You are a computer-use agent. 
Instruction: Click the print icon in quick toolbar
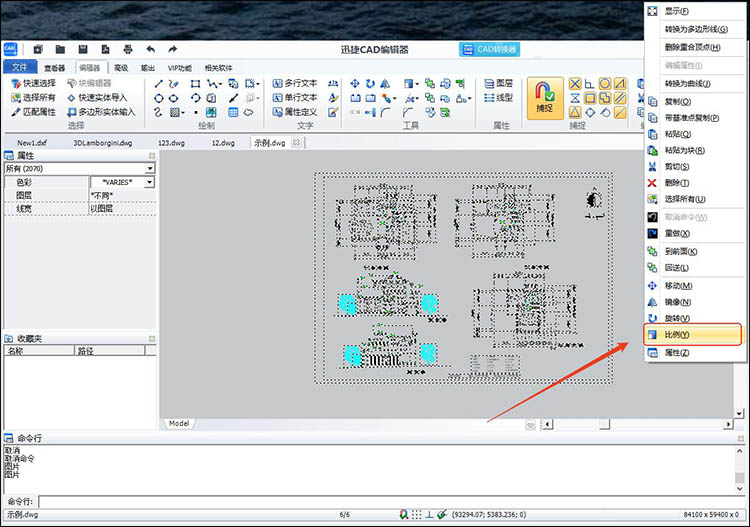pyautogui.click(x=128, y=49)
